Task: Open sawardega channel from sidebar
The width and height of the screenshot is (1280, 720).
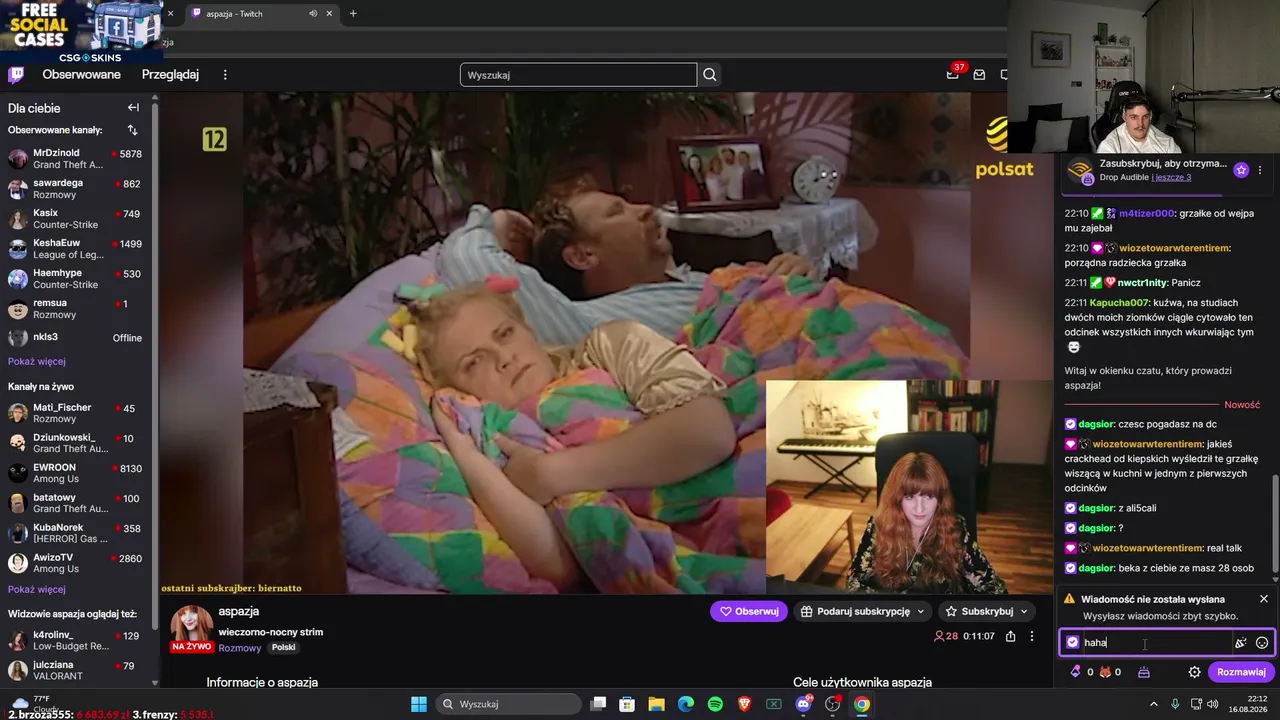Action: [x=76, y=189]
